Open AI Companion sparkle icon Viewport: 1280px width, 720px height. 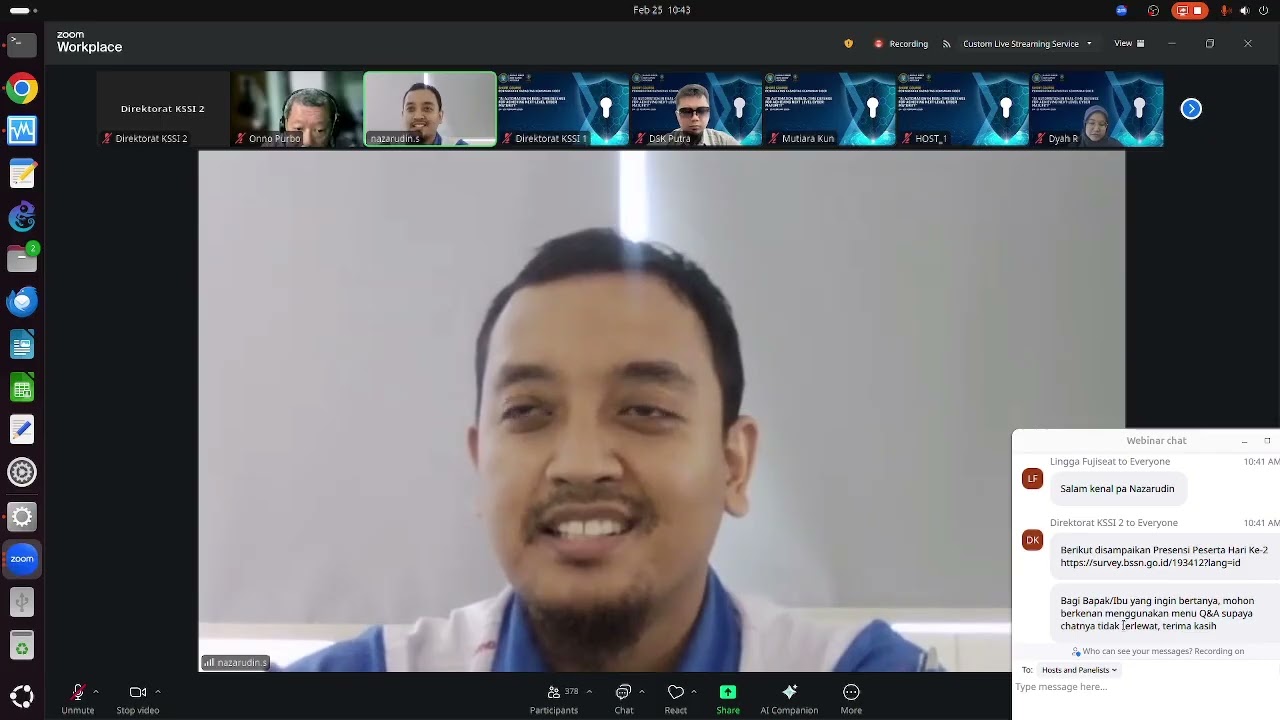[789, 692]
